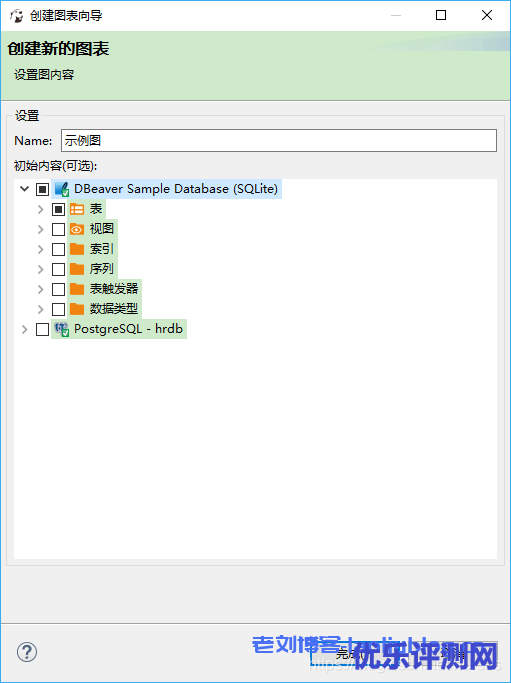Click the data types (数据类型) folder icon
Screen dimensions: 511x683
click(77, 309)
